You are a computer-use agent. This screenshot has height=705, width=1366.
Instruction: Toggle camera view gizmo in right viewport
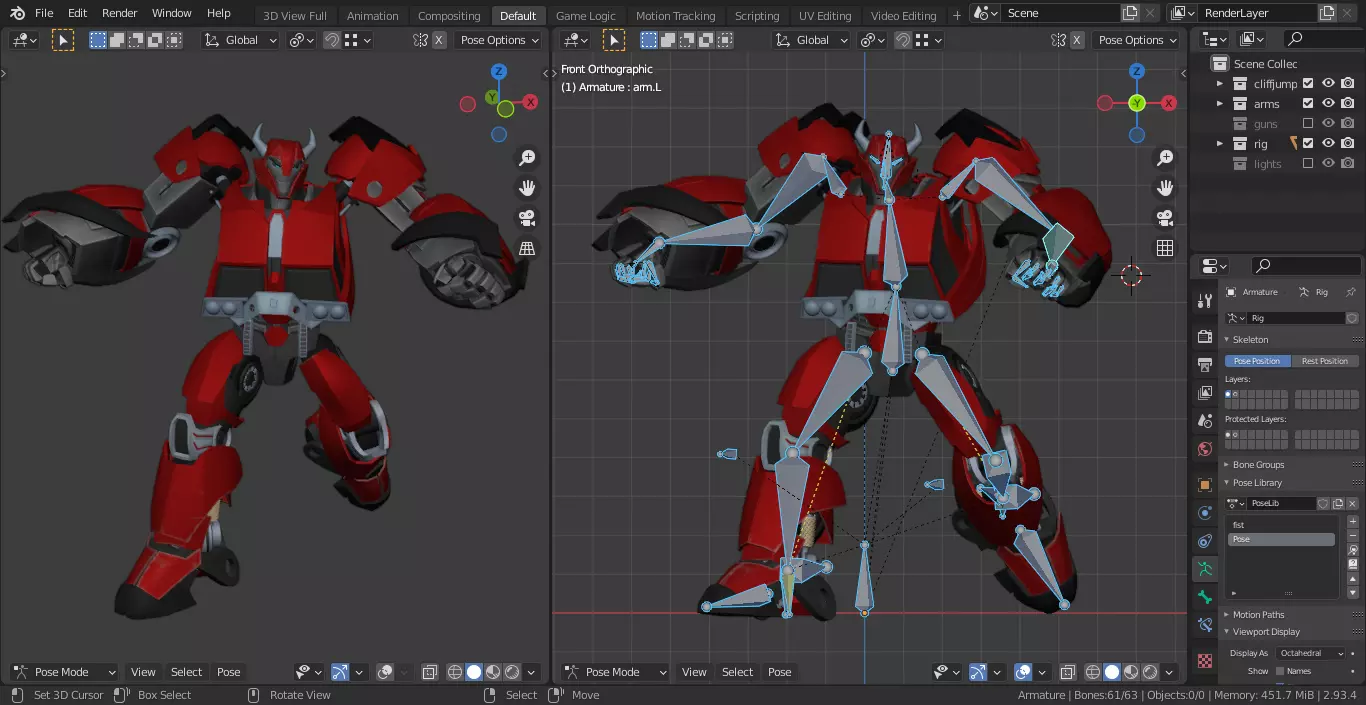(1165, 218)
